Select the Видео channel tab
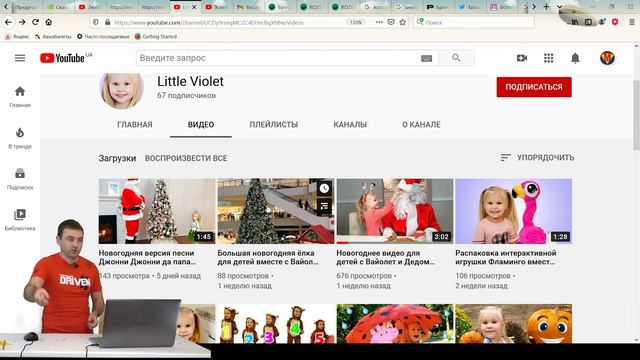640x360 pixels. tap(201, 124)
